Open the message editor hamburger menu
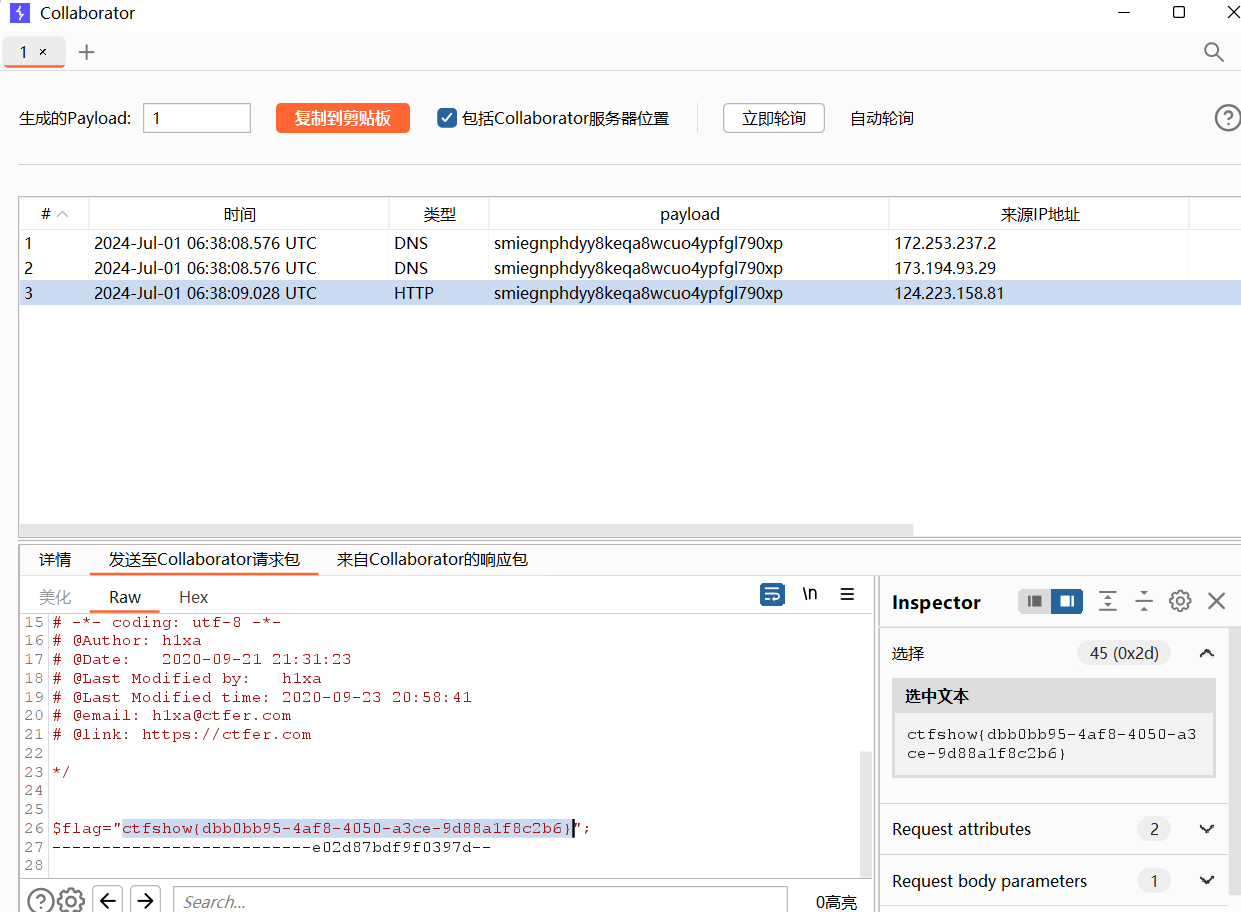This screenshot has width=1241, height=912. (847, 594)
